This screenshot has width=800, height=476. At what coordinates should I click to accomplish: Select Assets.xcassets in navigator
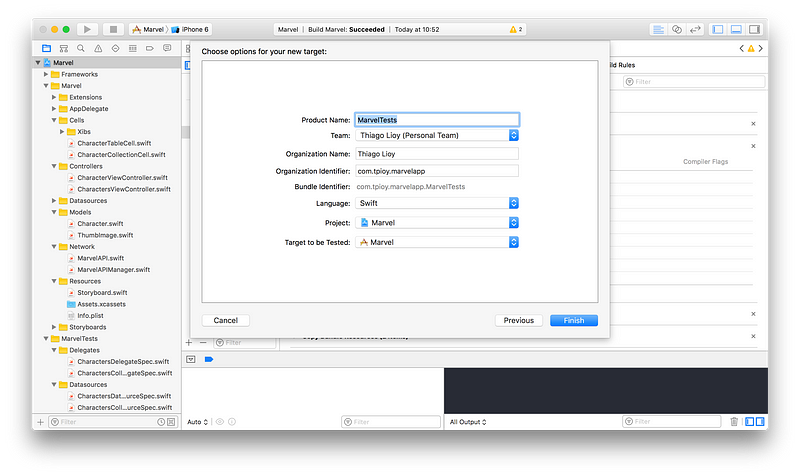[x=101, y=304]
